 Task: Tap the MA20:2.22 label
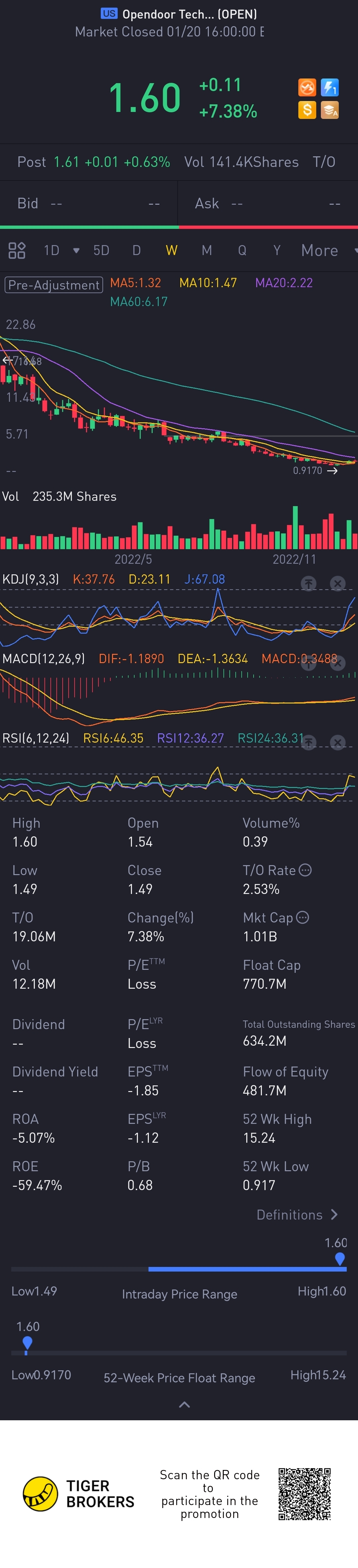tap(284, 283)
